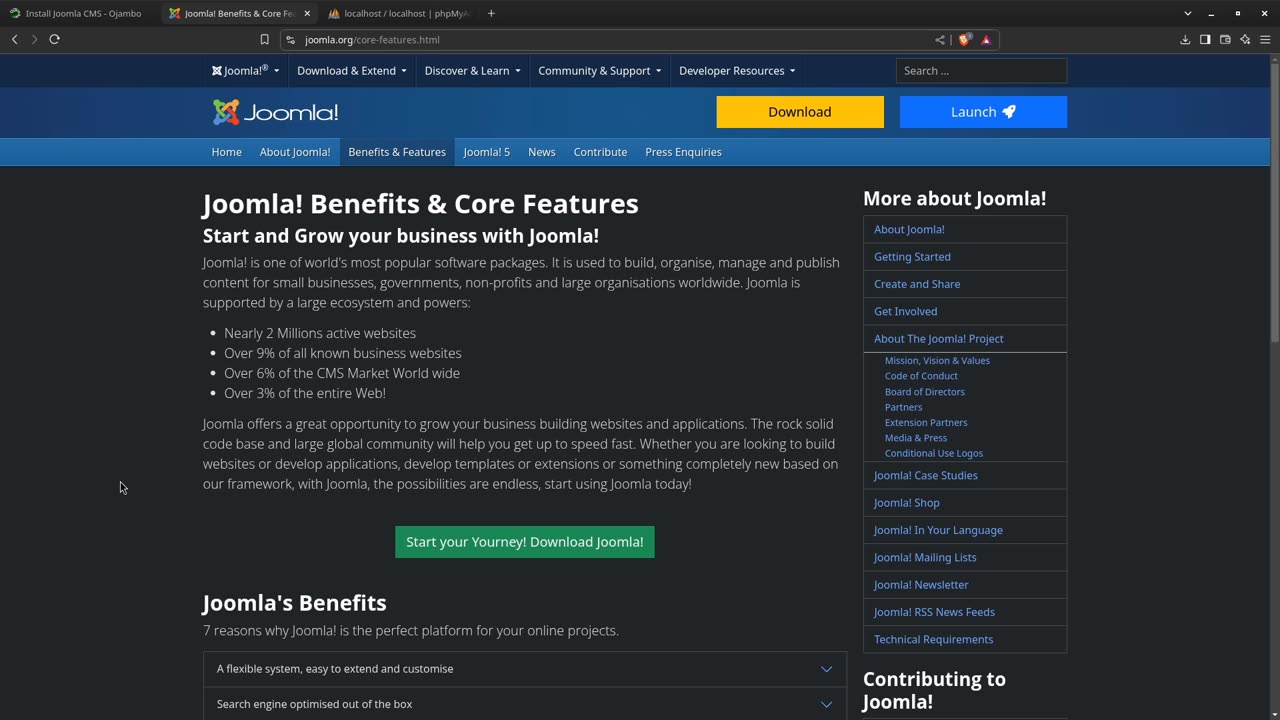The height and width of the screenshot is (720, 1280).
Task: Open the Joomla!® dropdown menu
Action: pyautogui.click(x=245, y=71)
